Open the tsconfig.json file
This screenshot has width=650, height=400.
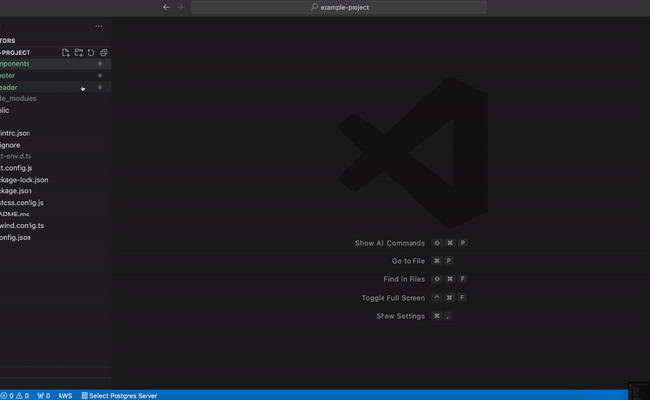[x=56, y=238]
